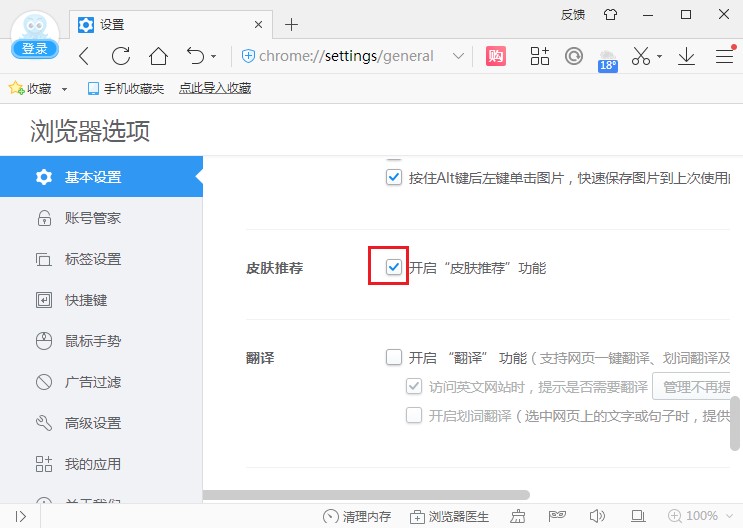Click the 100% zoom control
Viewport: 743px width, 528px height.
693,516
